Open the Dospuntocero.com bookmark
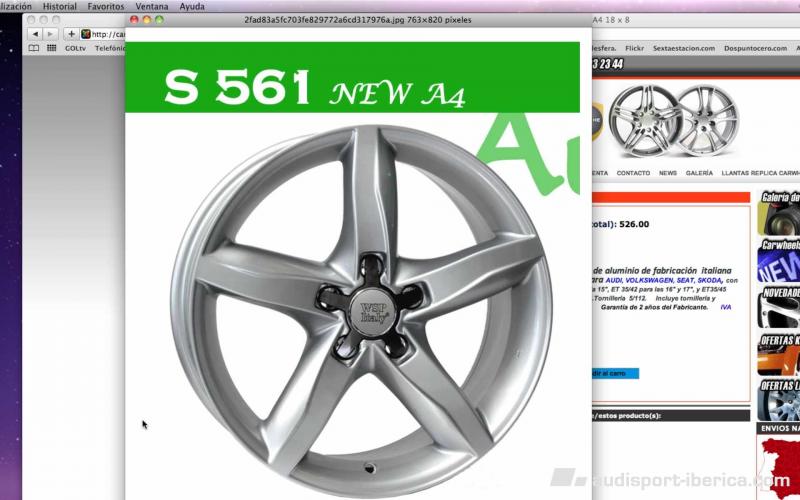The image size is (800, 500). (755, 48)
